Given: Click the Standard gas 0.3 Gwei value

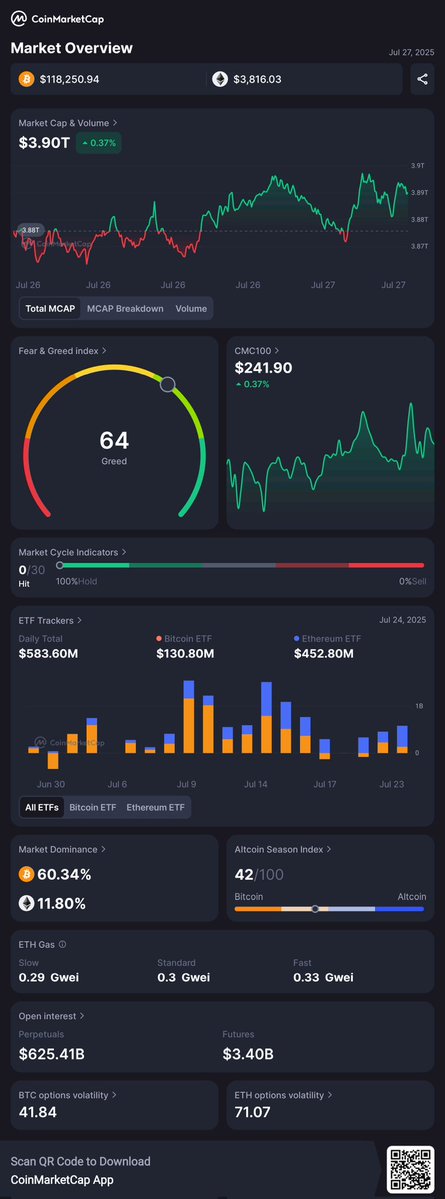Looking at the screenshot, I should coord(184,977).
